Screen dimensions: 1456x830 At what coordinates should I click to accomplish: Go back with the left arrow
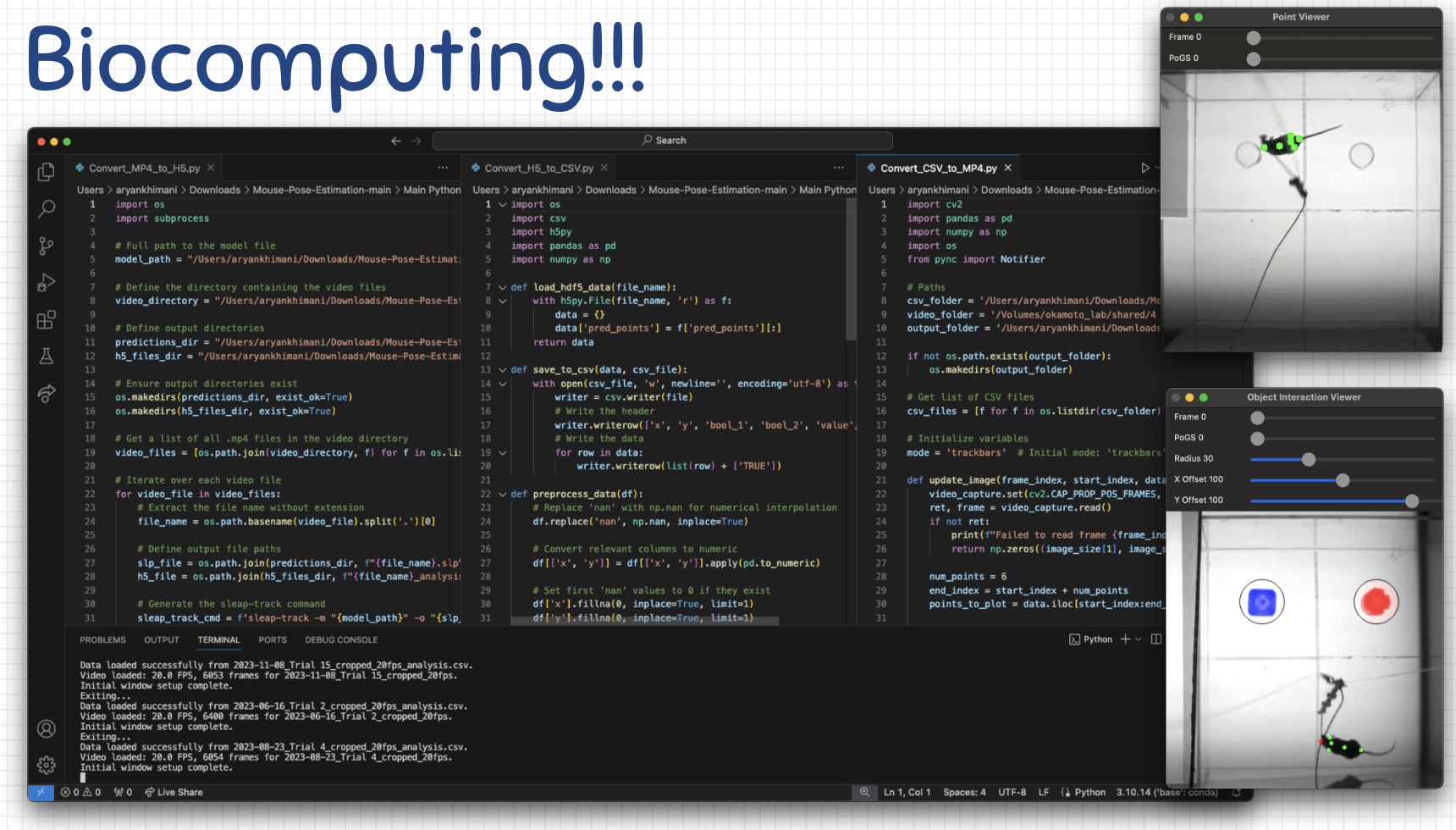(396, 141)
